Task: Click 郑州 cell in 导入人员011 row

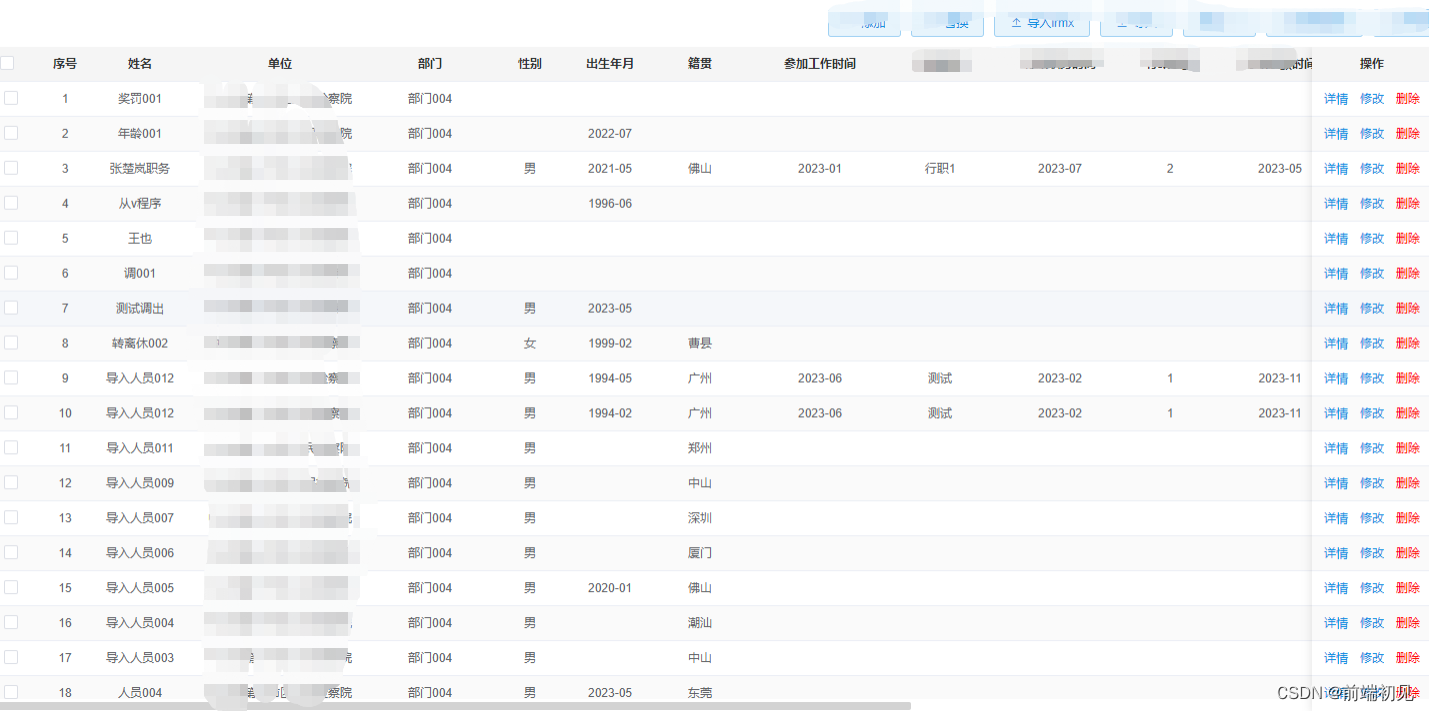Action: [x=700, y=449]
